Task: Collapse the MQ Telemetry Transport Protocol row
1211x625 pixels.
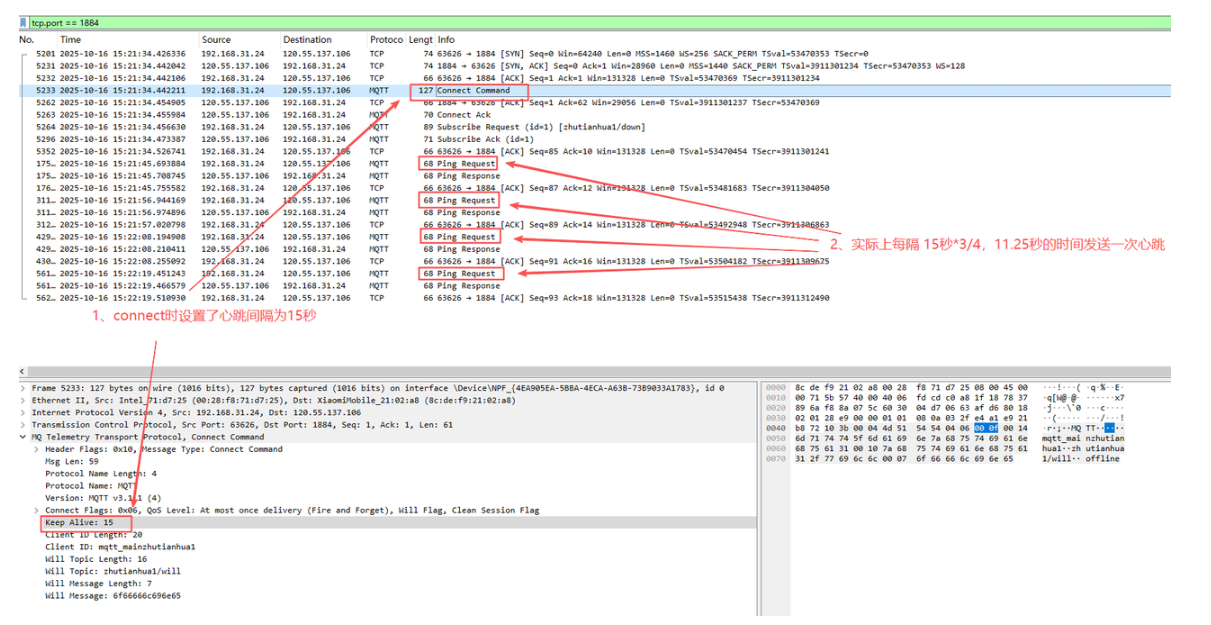Action: (24, 437)
